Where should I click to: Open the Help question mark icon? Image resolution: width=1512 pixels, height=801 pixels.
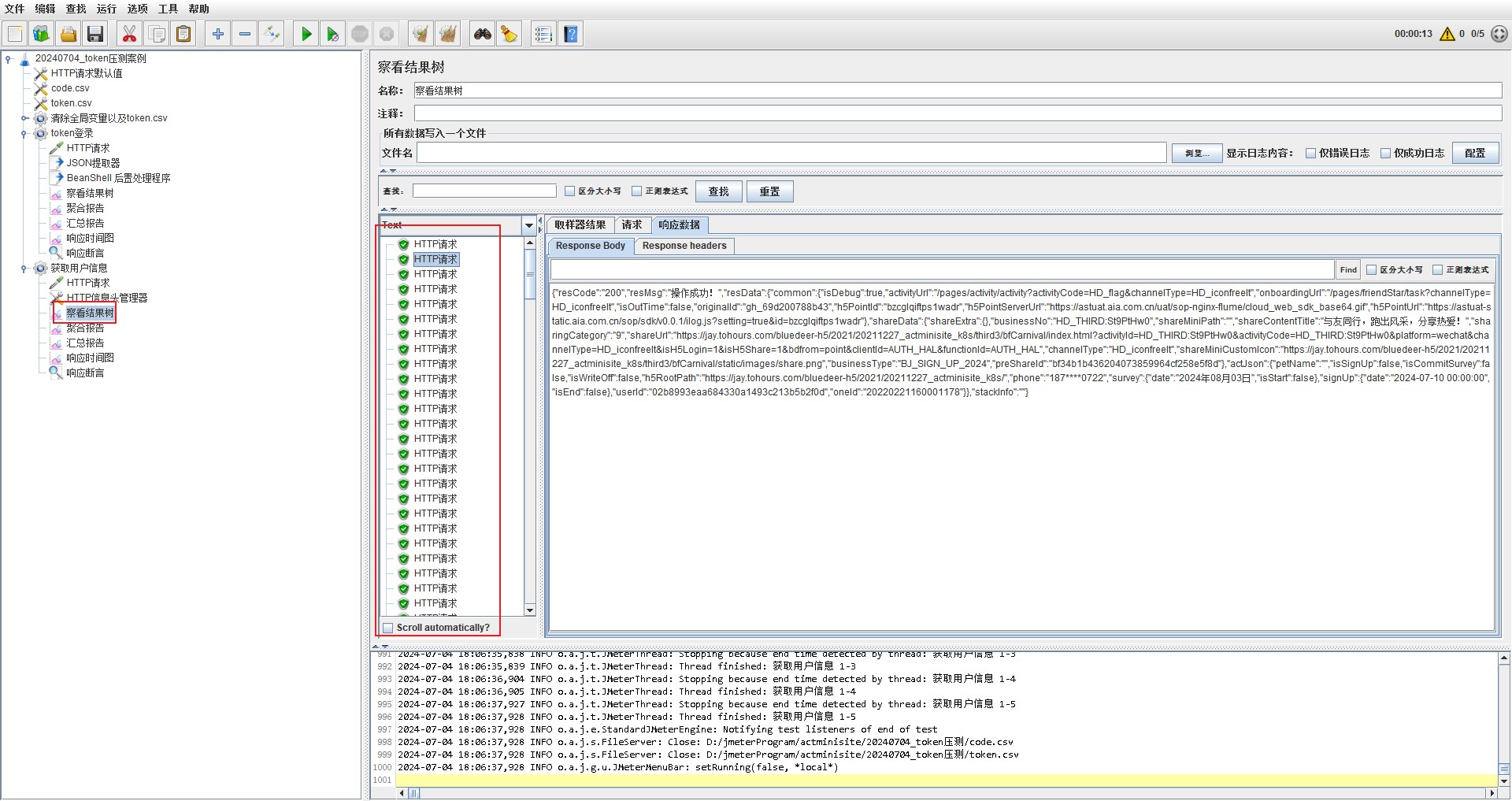(571, 34)
